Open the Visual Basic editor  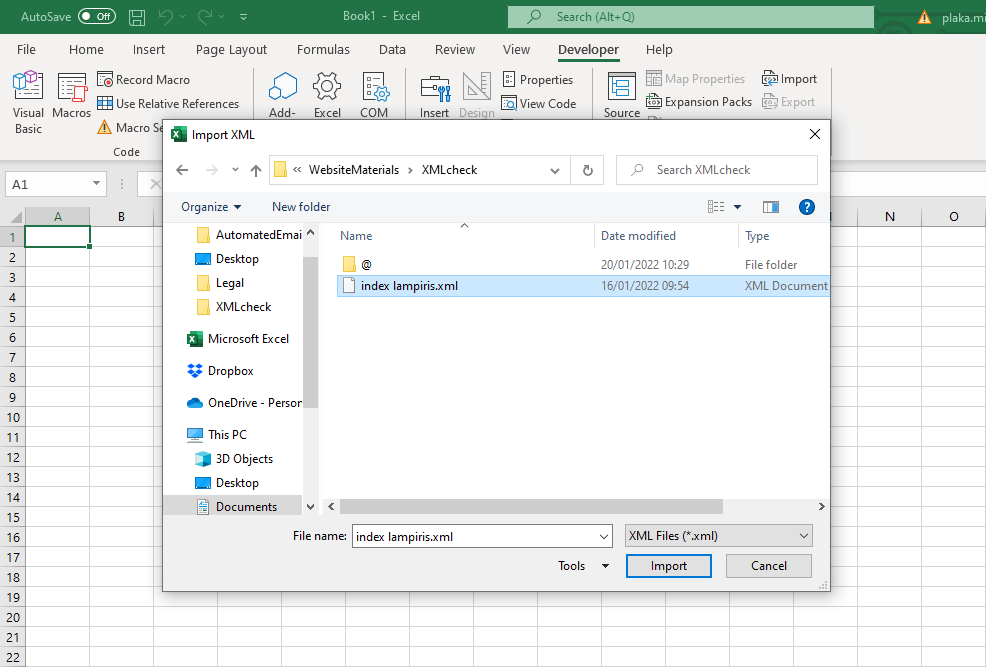tap(28, 102)
